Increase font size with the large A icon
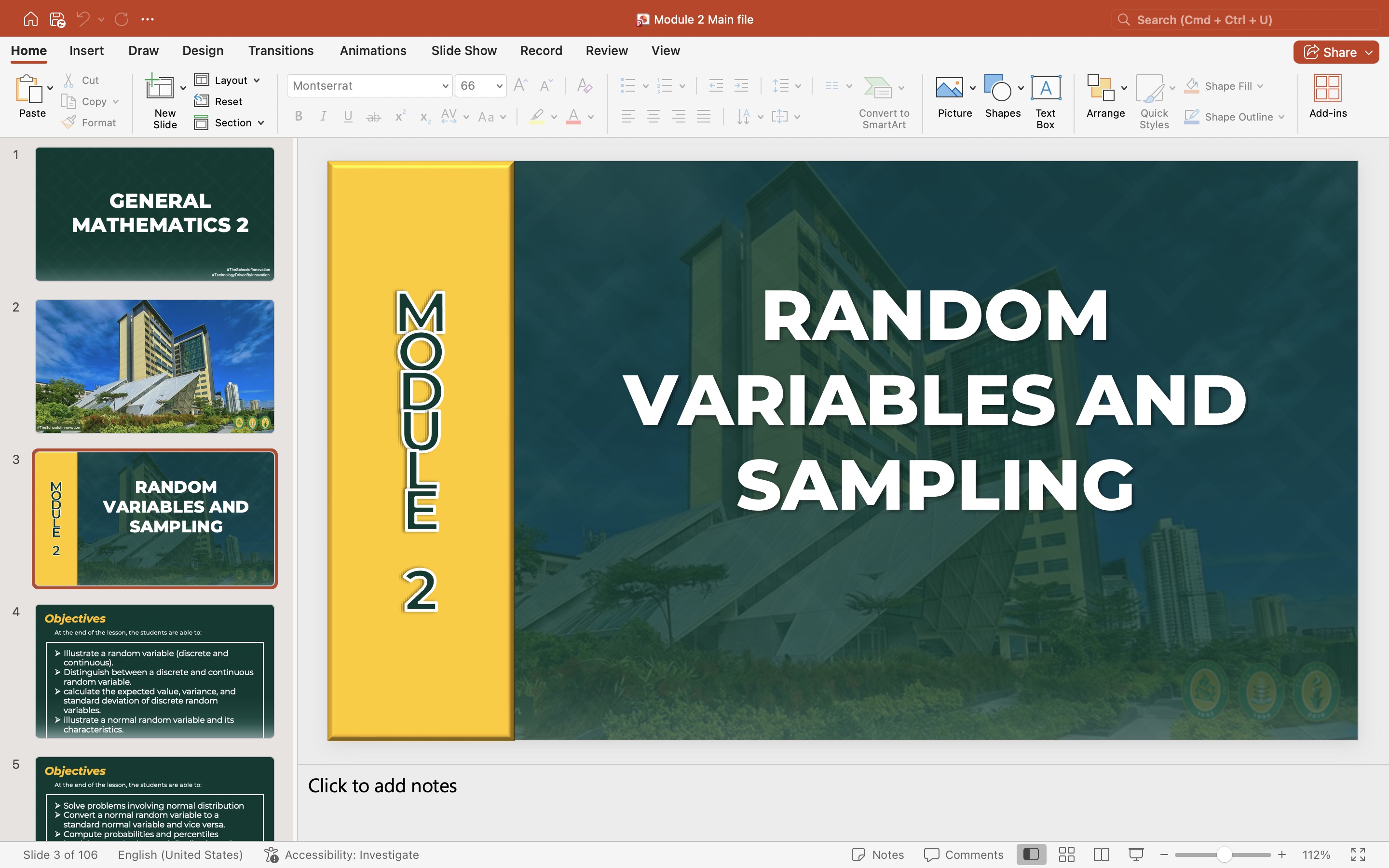 pyautogui.click(x=520, y=85)
